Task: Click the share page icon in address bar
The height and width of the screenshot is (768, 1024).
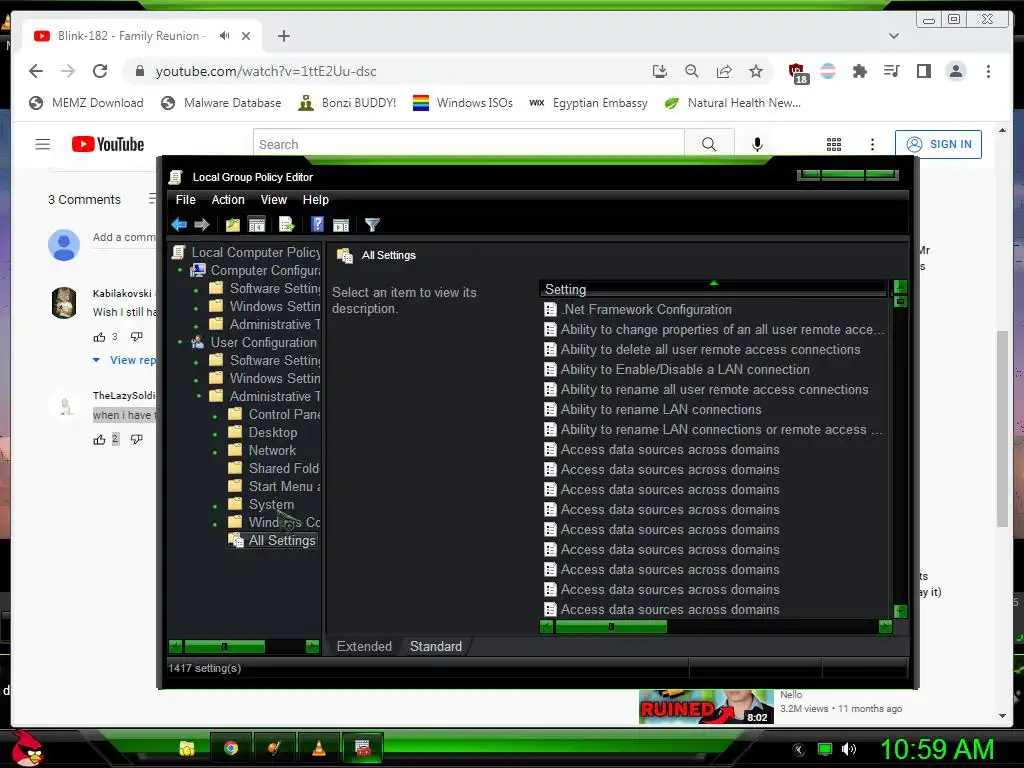Action: tap(724, 71)
